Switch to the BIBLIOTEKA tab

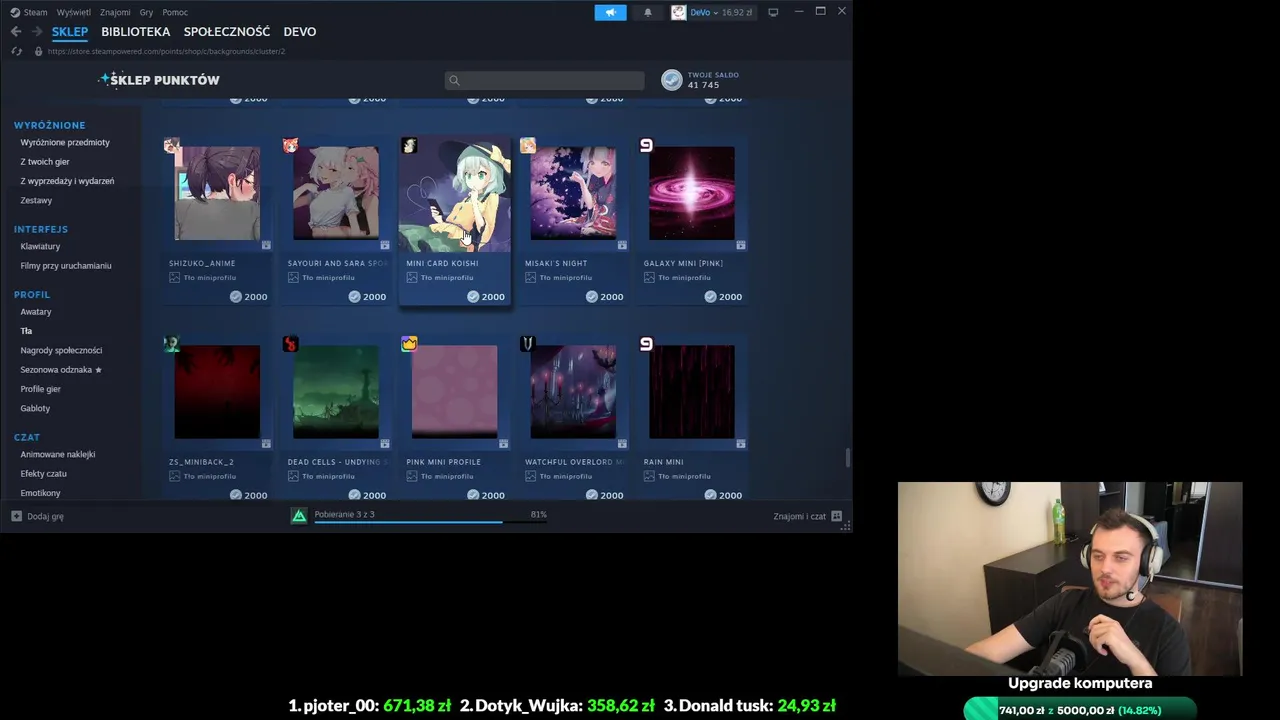tap(135, 32)
